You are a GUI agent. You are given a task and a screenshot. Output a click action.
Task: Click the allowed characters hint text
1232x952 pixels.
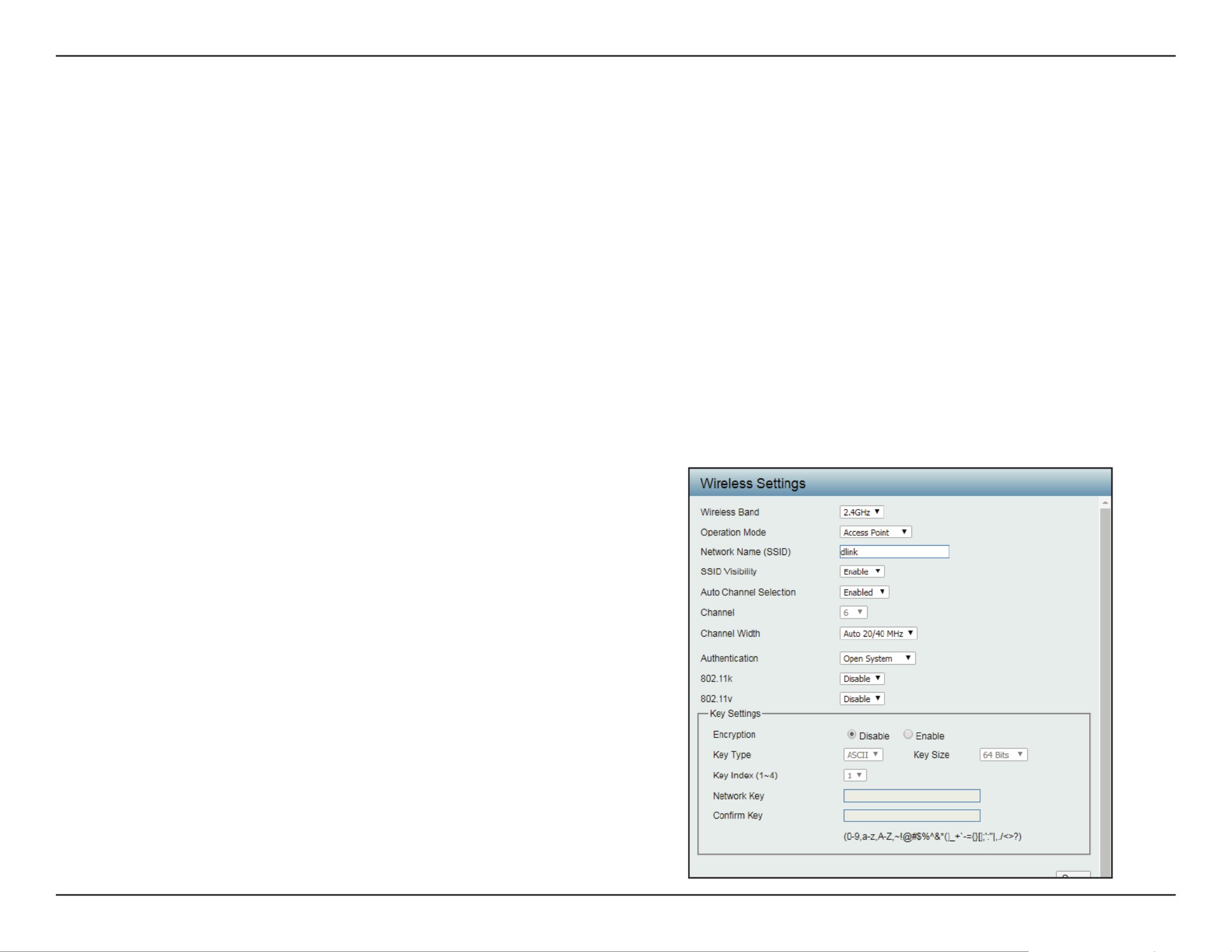pos(932,837)
